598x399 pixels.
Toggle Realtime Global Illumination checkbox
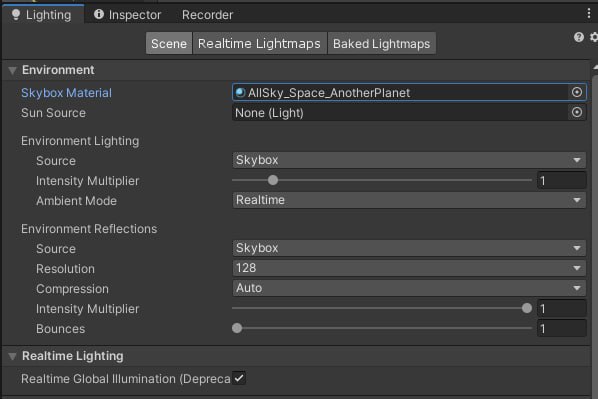click(x=239, y=378)
